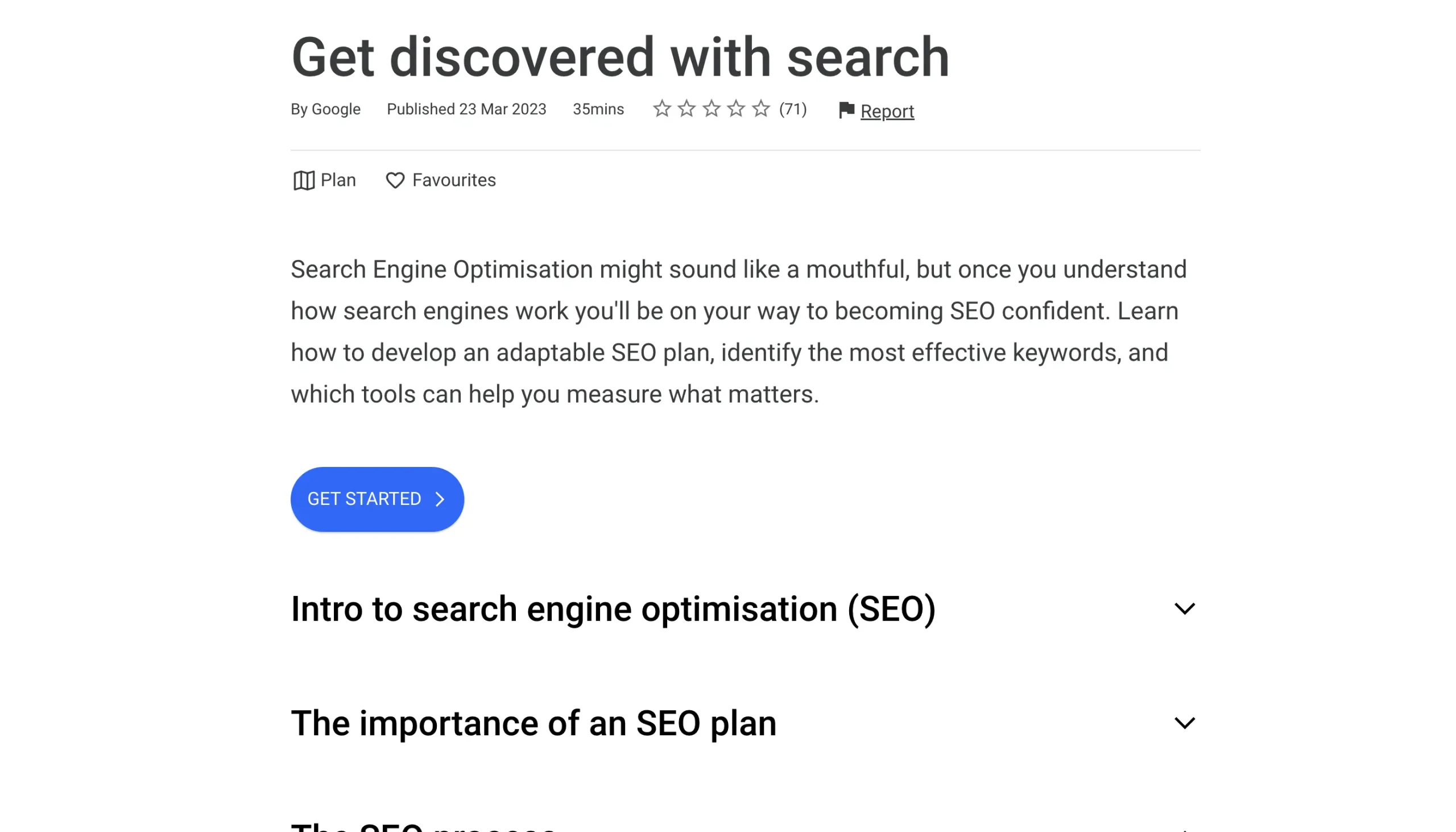View the 71 course ratings

click(x=793, y=109)
